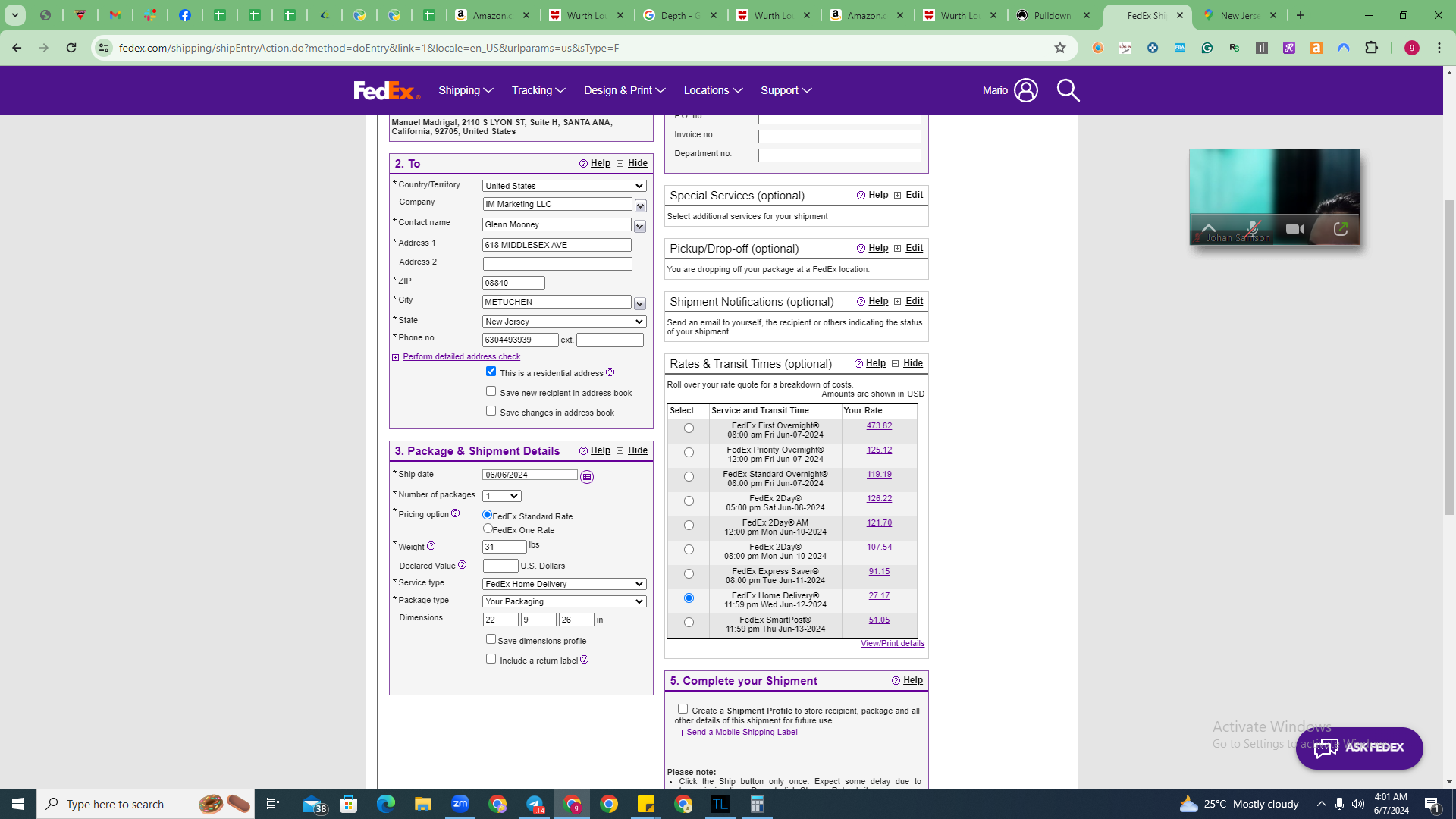Open the Calculator app in the taskbar
Viewport: 1456px width, 819px height.
(757, 804)
